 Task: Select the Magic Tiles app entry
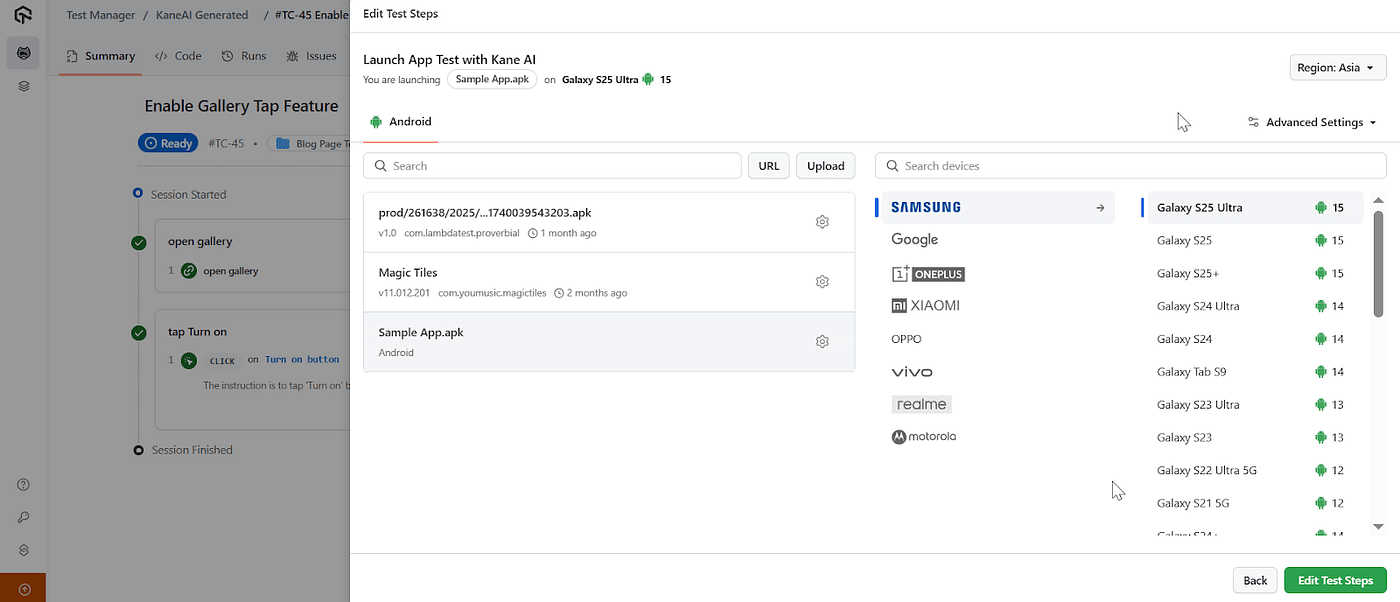(609, 282)
